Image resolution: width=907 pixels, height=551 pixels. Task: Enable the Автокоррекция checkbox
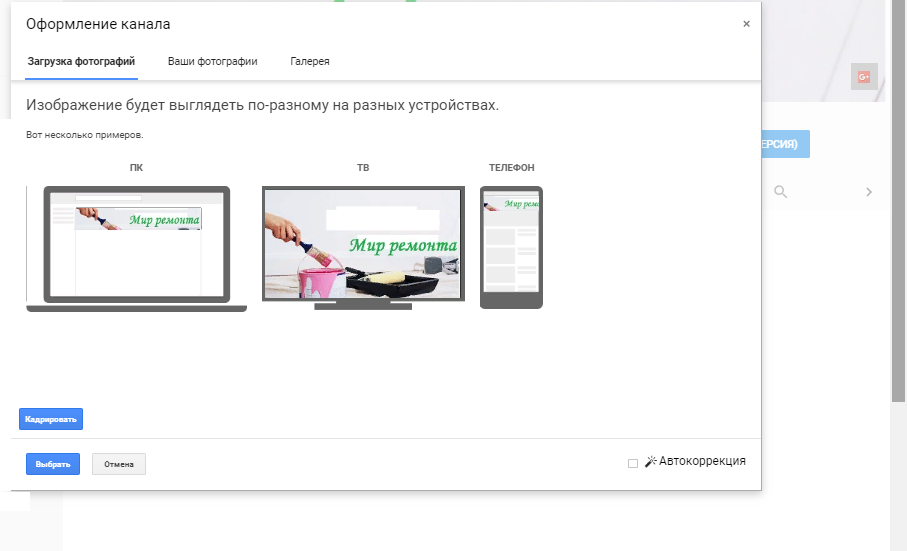(x=632, y=463)
